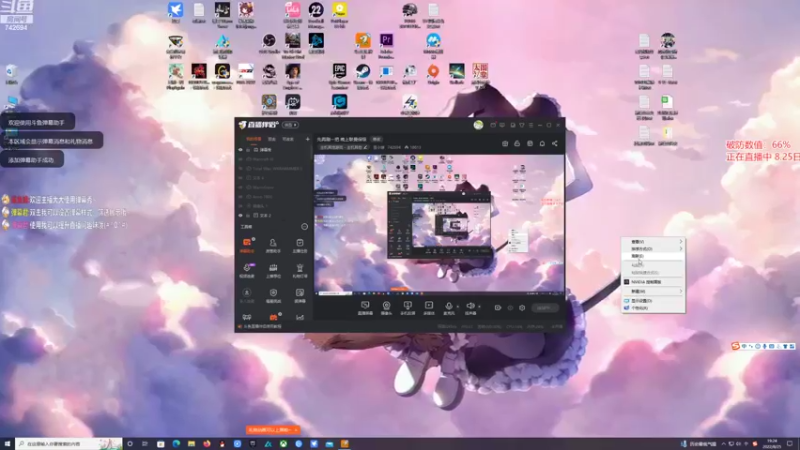Open Task View on the taskbar
The image size is (800, 450).
click(145, 444)
